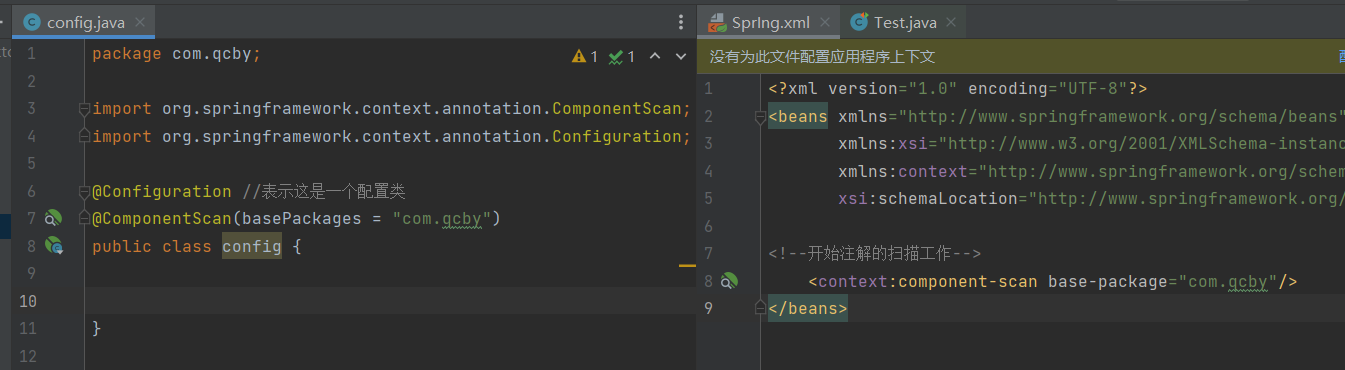Close the config.java tab
Viewport: 1345px width, 370px height.
[x=139, y=22]
